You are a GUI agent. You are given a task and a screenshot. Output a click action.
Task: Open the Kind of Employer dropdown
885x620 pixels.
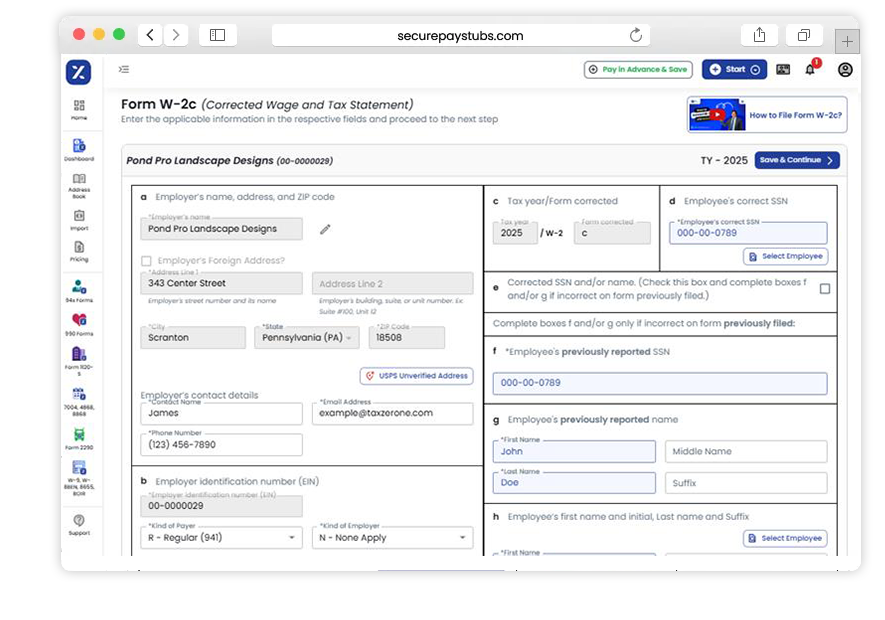pyautogui.click(x=392, y=538)
